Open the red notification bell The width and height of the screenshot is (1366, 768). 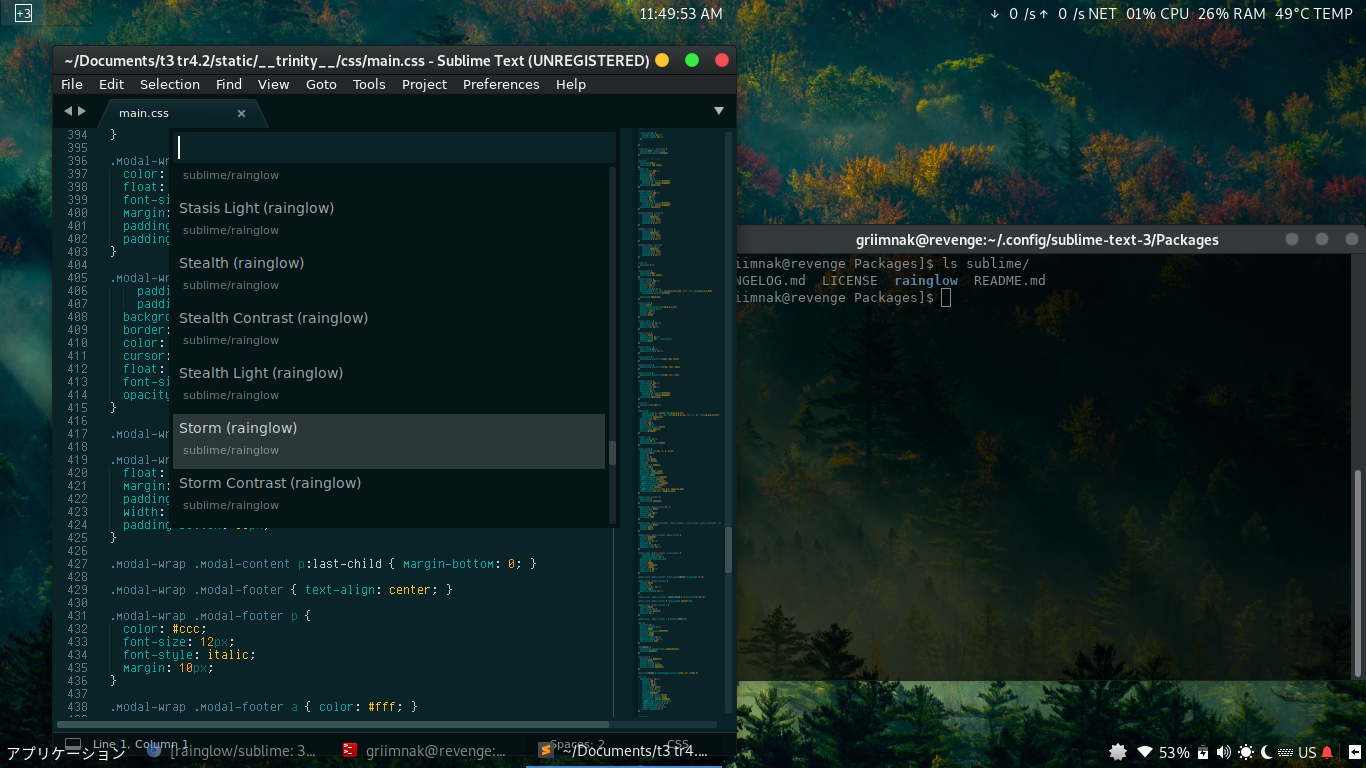[1327, 752]
